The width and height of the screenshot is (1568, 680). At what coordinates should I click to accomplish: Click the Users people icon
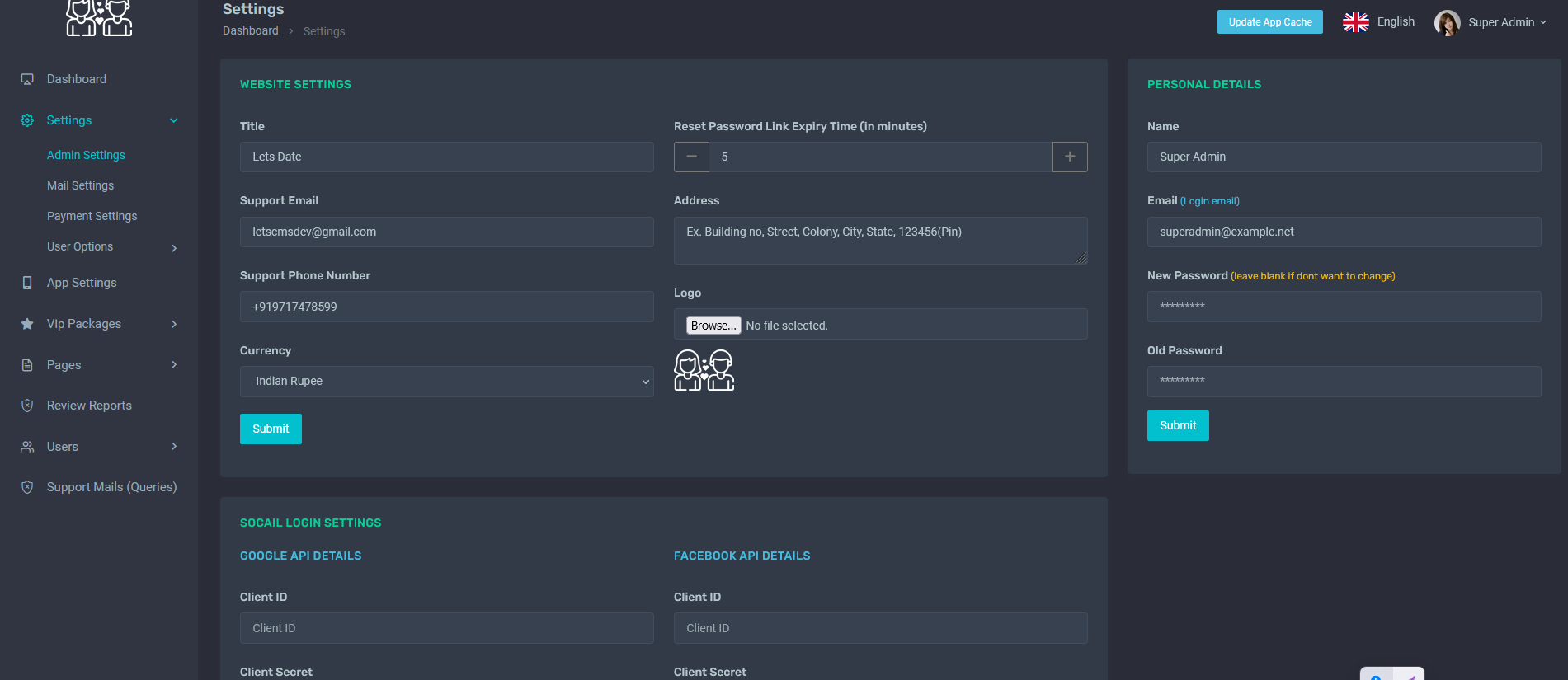27,447
